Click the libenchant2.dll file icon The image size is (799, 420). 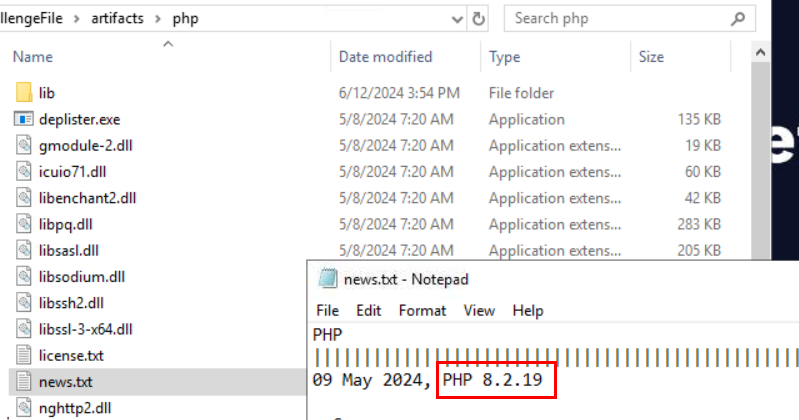pos(23,198)
